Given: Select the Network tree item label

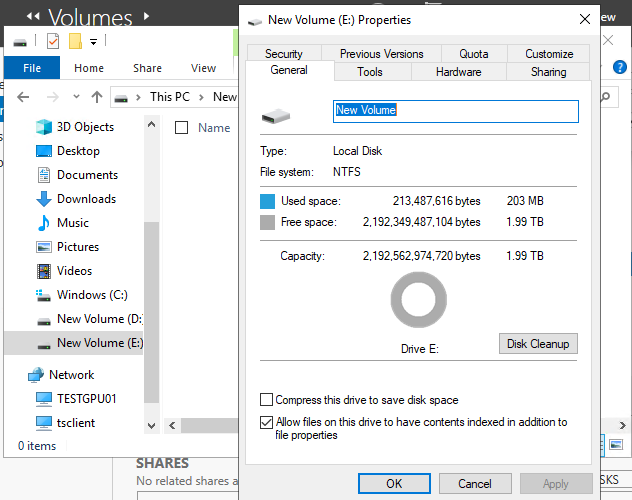Looking at the screenshot, I should pyautogui.click(x=71, y=375).
